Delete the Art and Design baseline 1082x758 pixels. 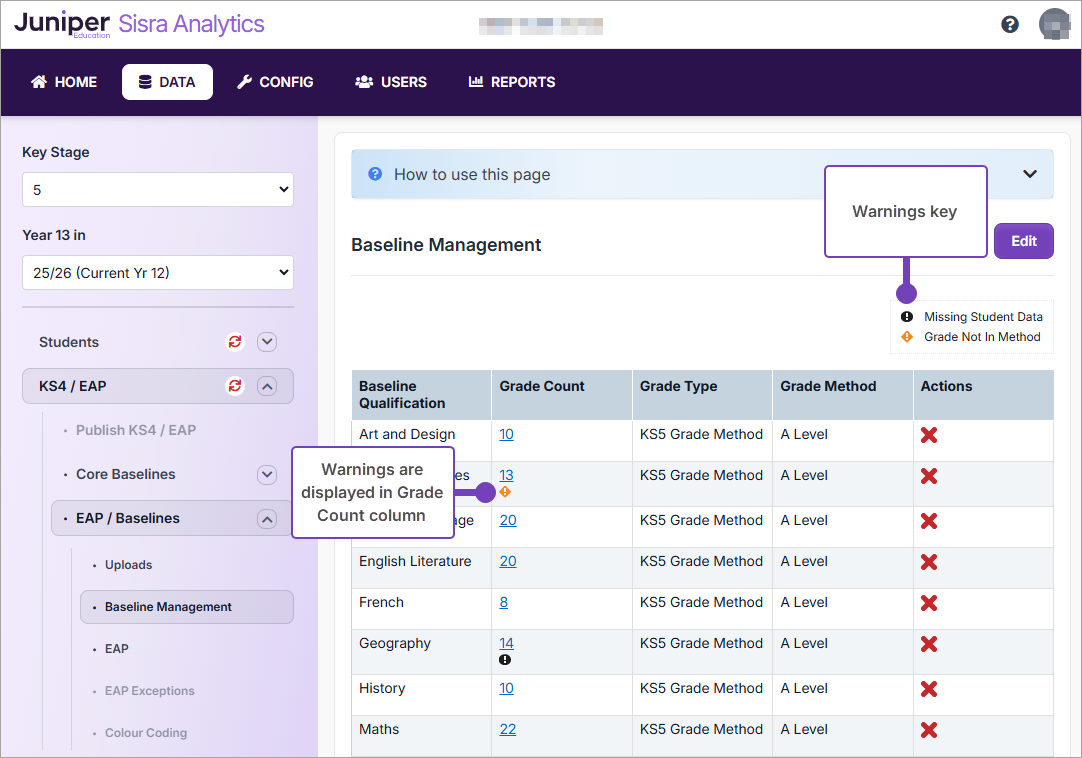point(929,435)
